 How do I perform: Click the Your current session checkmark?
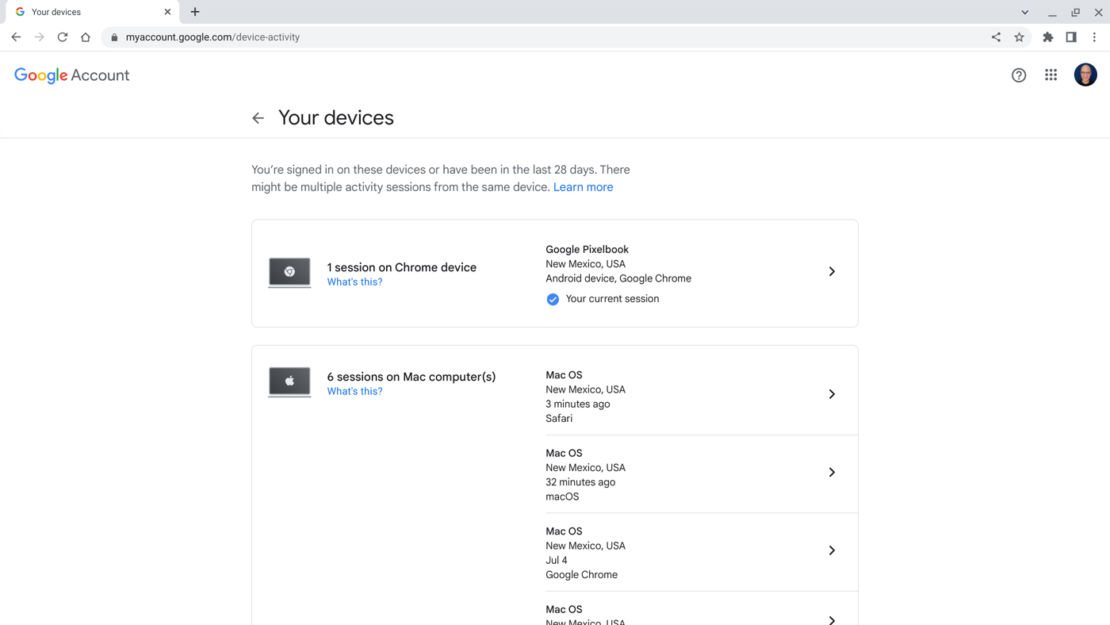(552, 298)
